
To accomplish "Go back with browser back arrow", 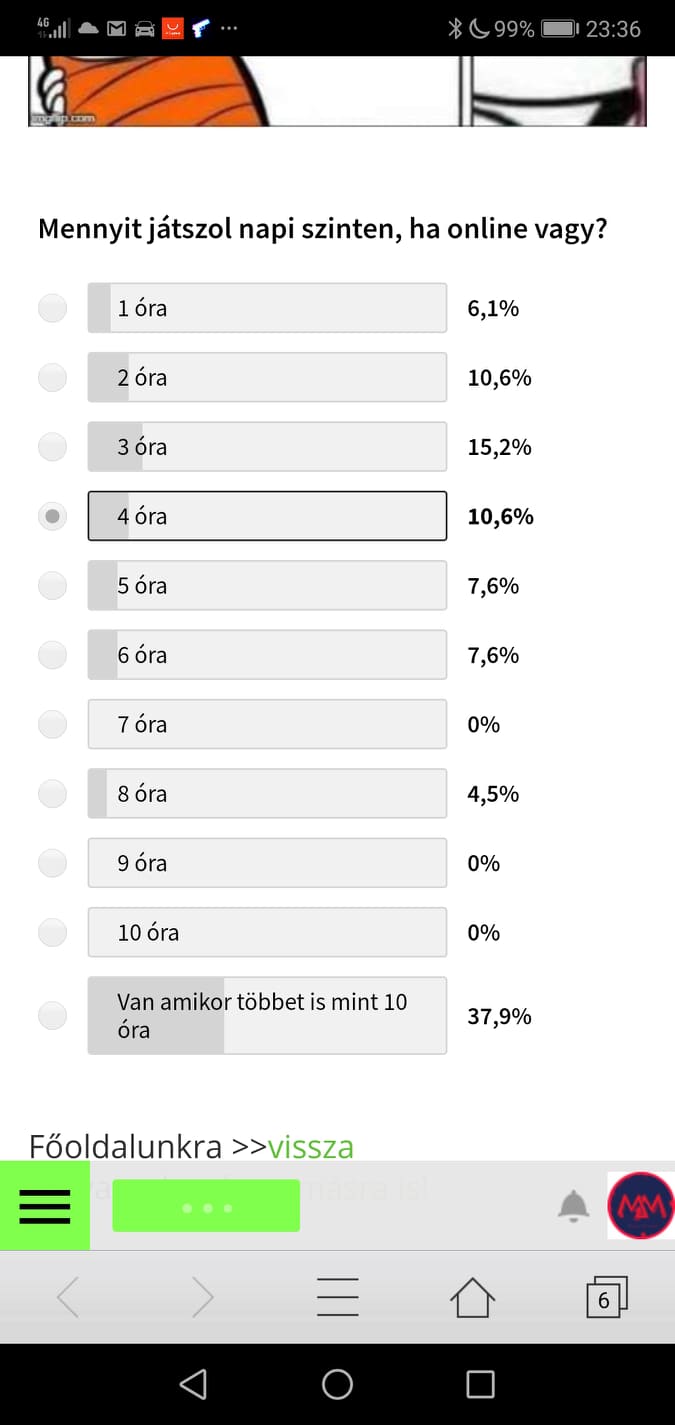I will (68, 1297).
